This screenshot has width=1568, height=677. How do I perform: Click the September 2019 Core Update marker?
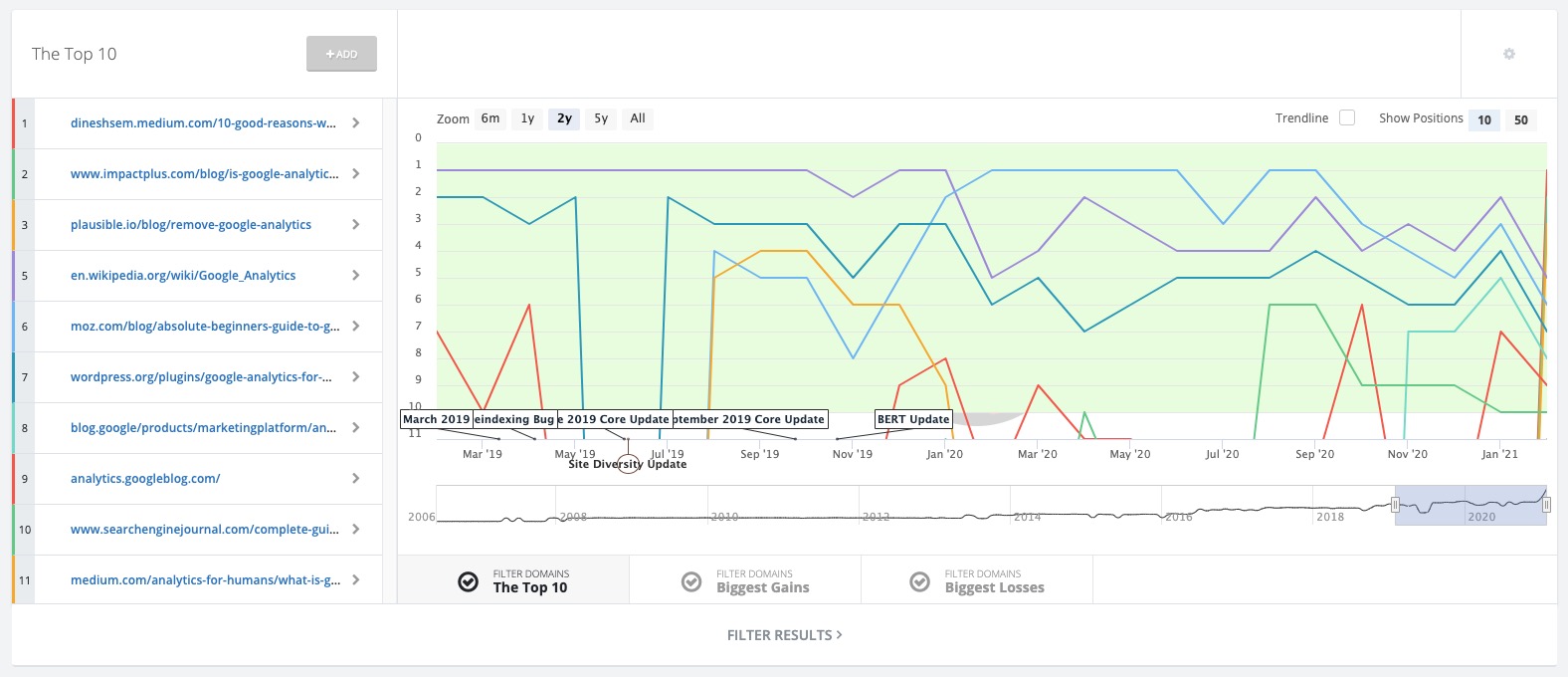click(750, 419)
